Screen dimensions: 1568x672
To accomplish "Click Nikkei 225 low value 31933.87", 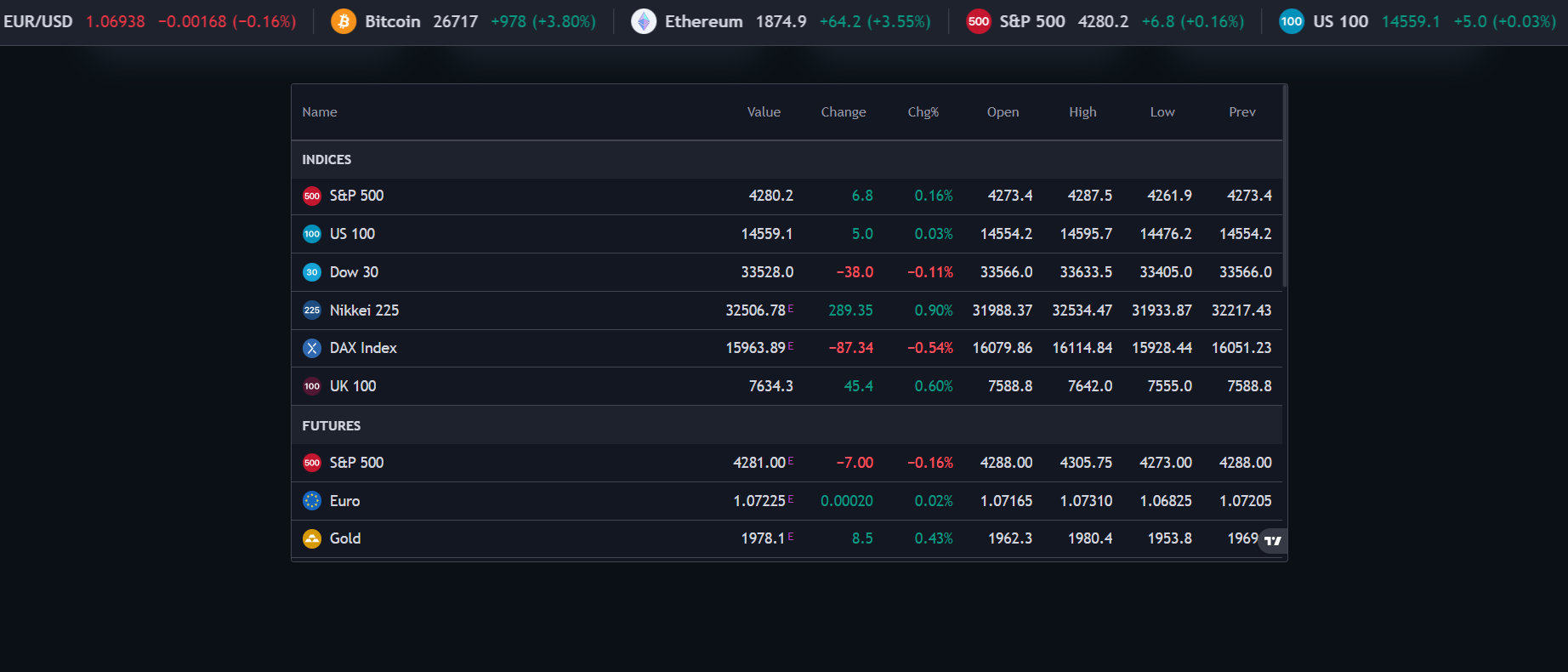I will click(x=1162, y=310).
